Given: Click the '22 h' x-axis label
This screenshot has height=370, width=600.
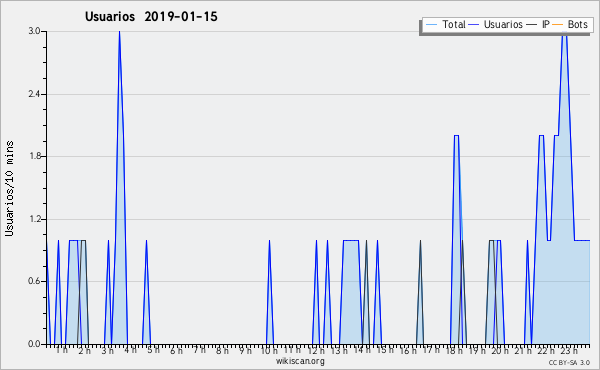Looking at the screenshot, I should click(x=546, y=350).
